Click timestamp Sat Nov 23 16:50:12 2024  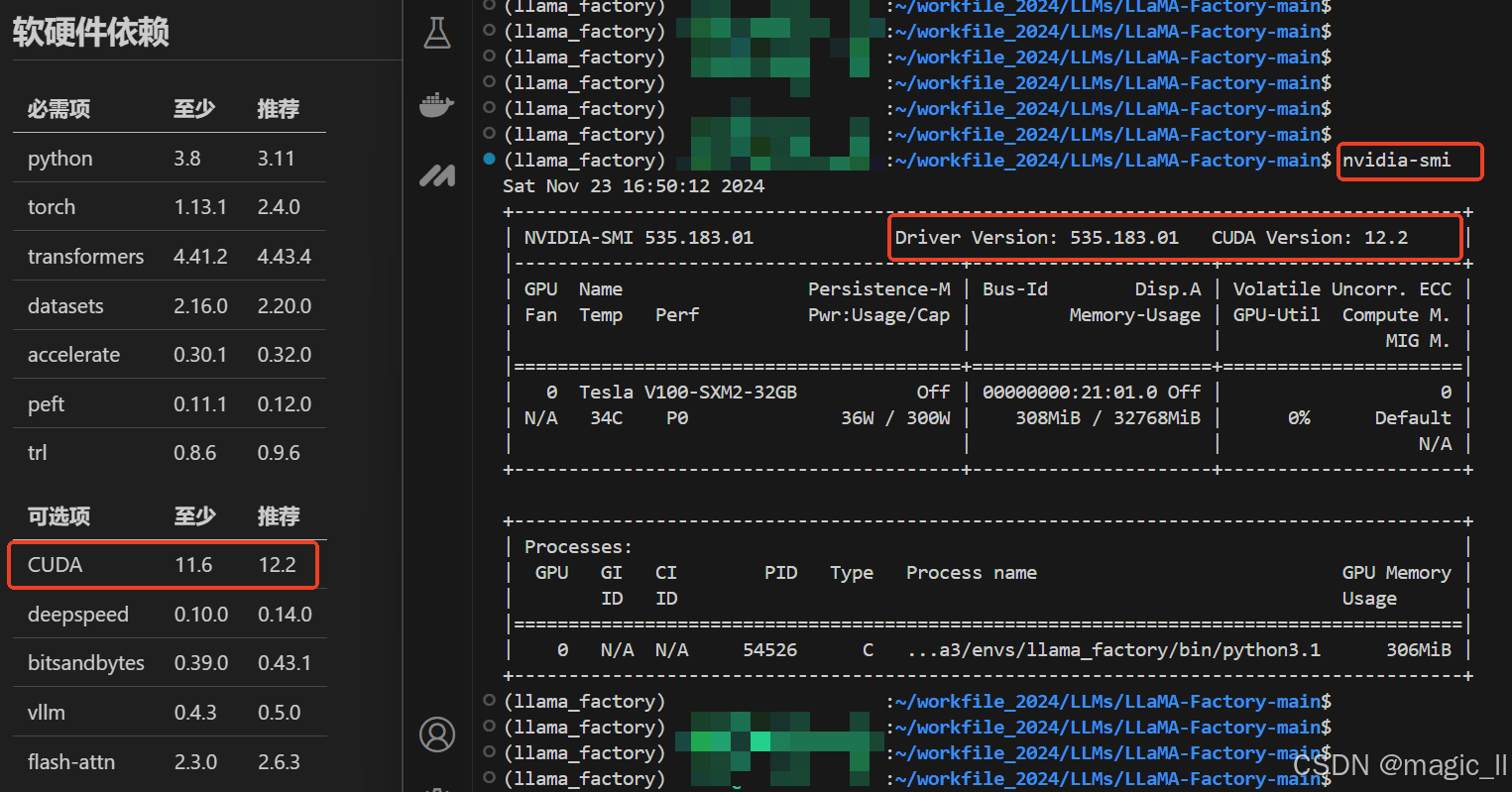click(x=634, y=185)
